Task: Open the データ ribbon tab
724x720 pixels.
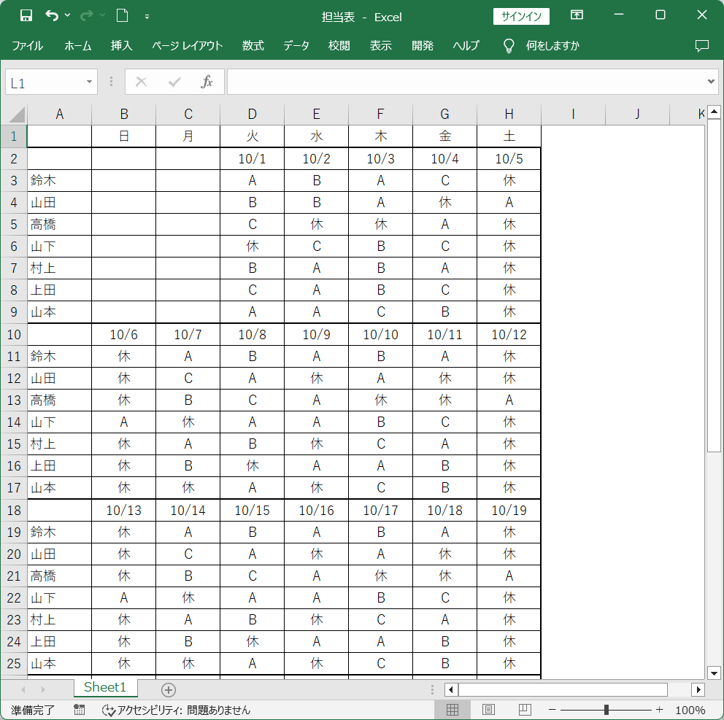Action: pyautogui.click(x=296, y=46)
